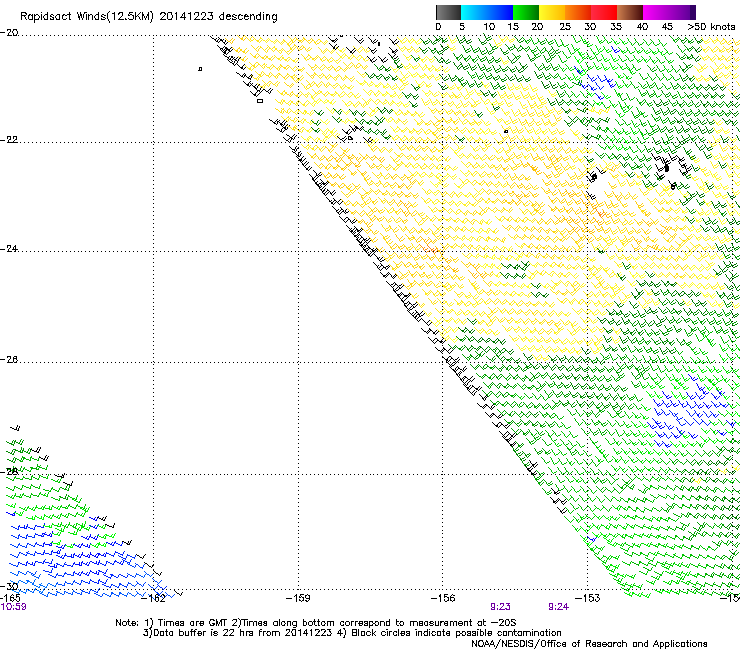Click the '45' label under the color bar

coord(667,27)
